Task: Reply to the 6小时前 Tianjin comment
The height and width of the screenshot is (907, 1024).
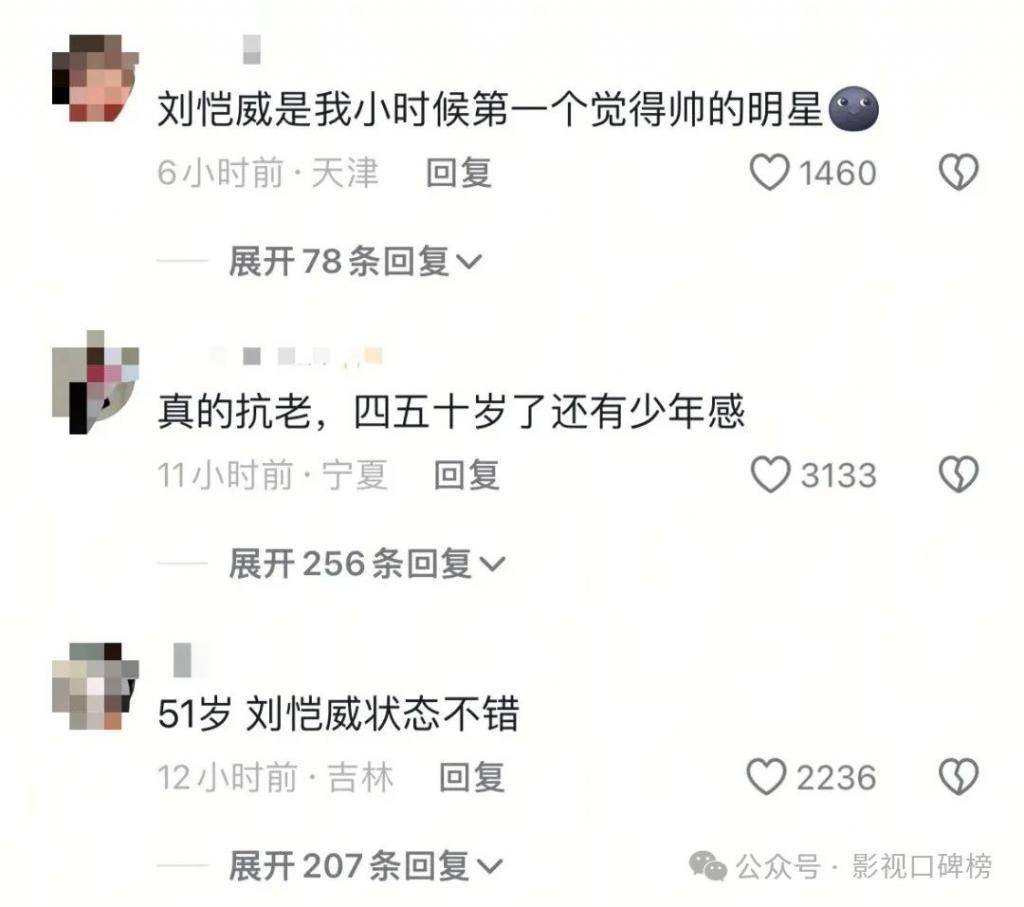Action: pyautogui.click(x=458, y=173)
